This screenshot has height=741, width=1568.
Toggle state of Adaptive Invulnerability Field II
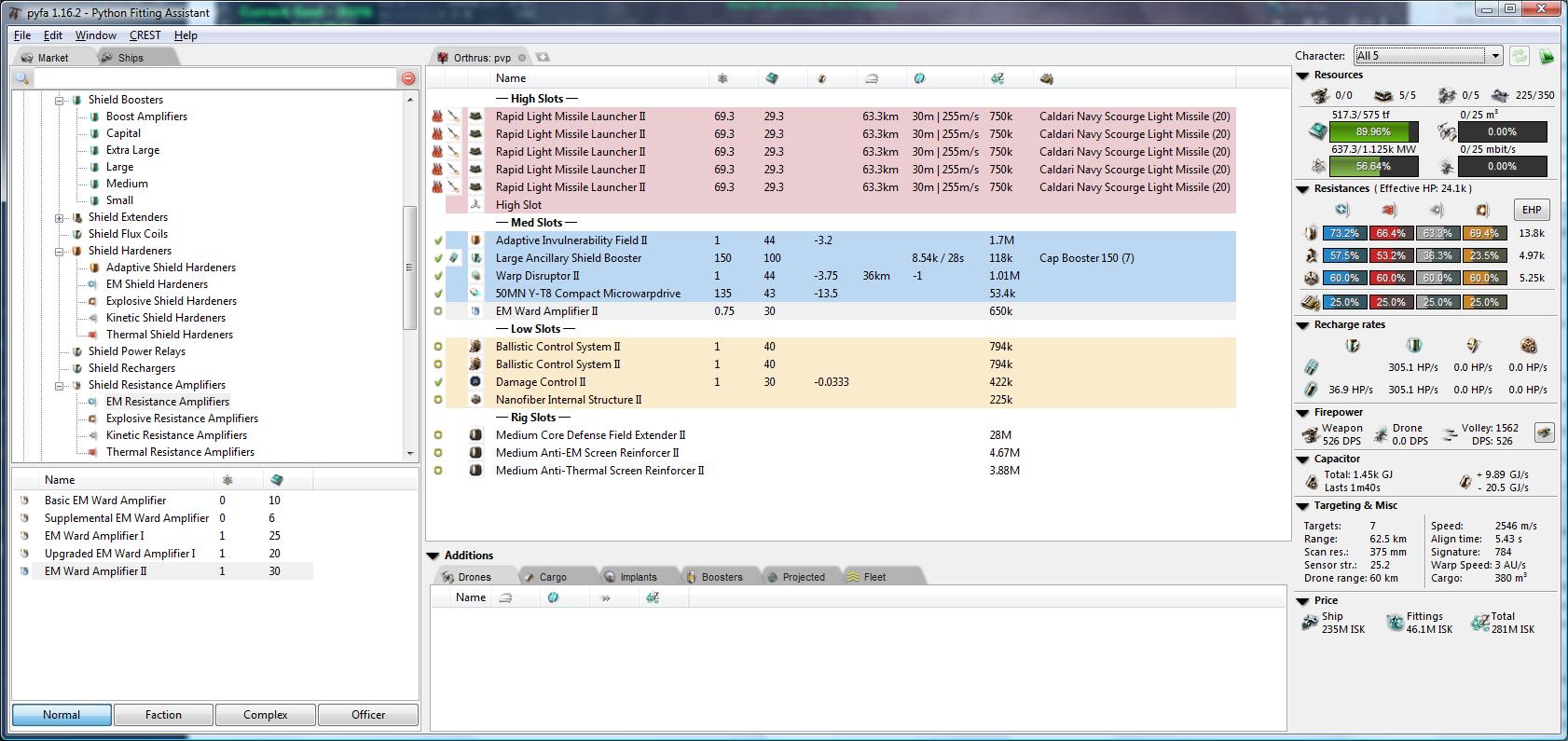click(438, 240)
